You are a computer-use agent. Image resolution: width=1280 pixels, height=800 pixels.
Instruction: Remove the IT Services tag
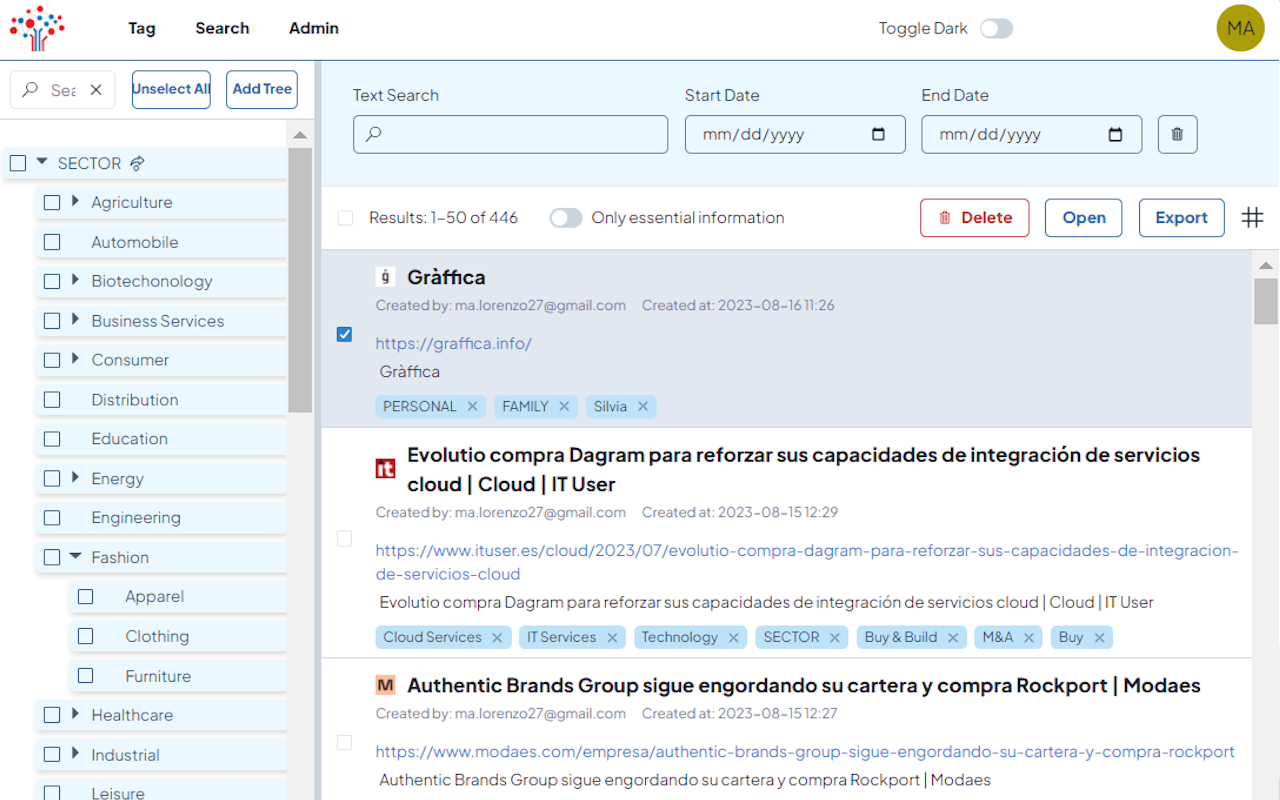click(612, 637)
